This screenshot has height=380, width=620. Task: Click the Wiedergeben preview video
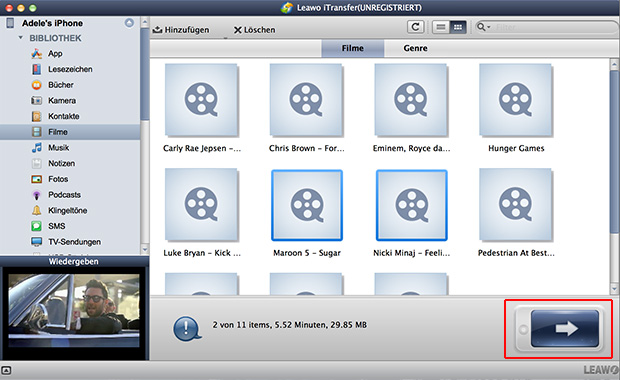point(74,310)
